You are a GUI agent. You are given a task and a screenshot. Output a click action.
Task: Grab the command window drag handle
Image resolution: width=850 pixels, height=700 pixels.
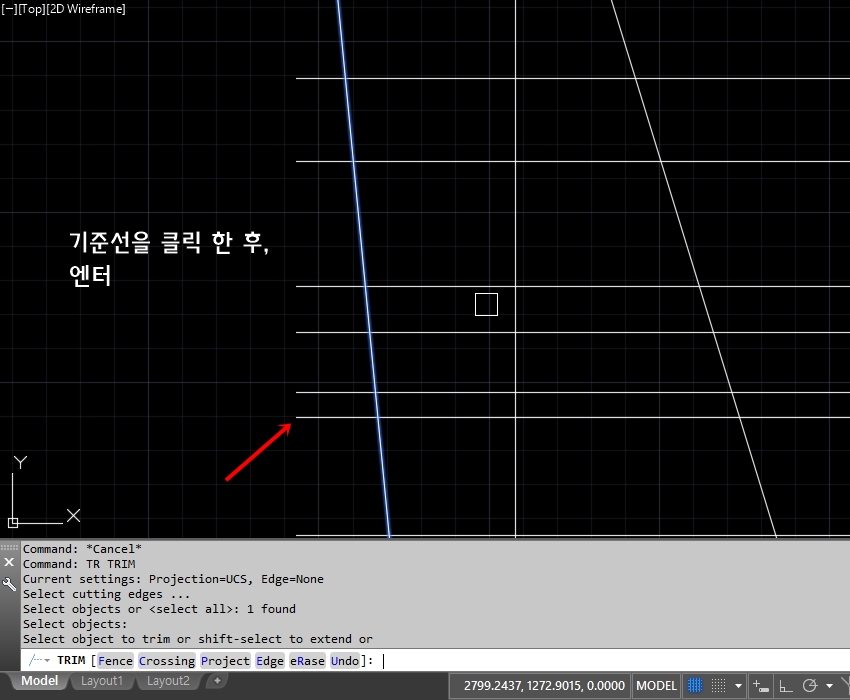tap(9, 548)
